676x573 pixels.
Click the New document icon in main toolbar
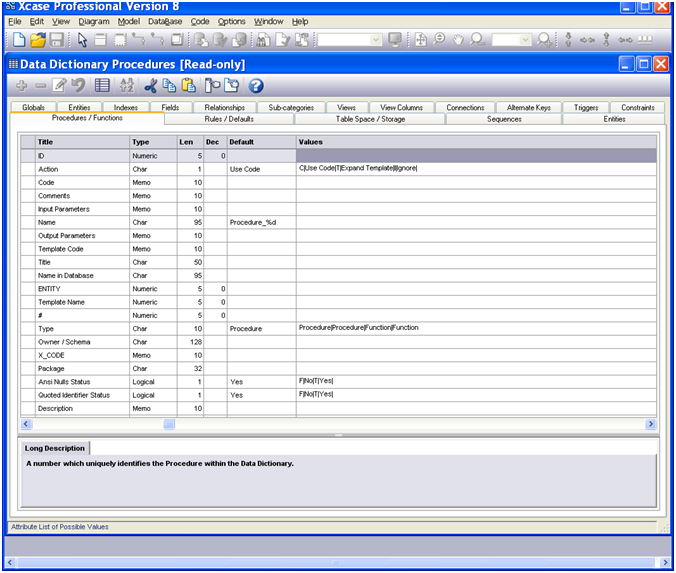[x=19, y=40]
